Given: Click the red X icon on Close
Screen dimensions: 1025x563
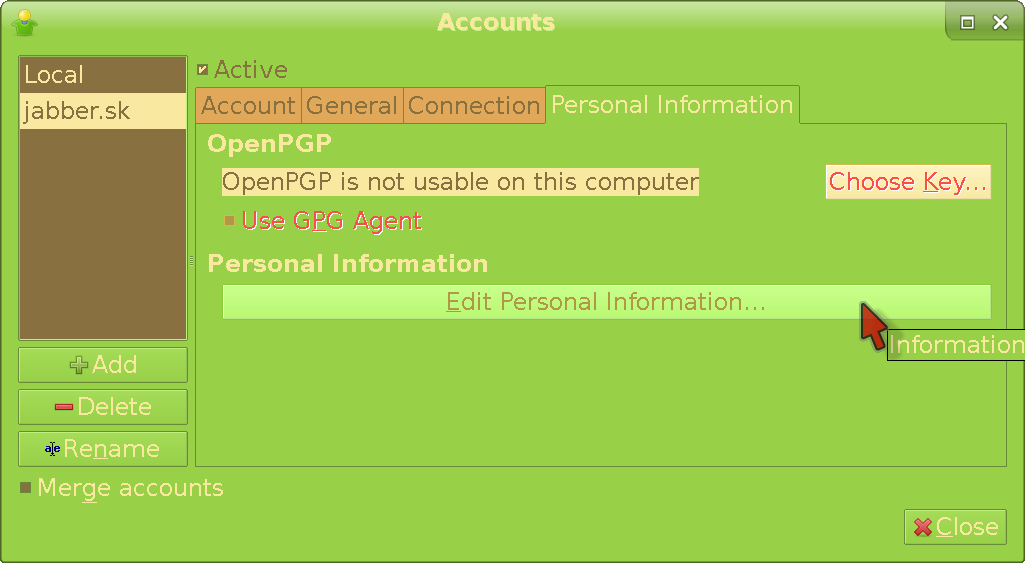Looking at the screenshot, I should pyautogui.click(x=922, y=527).
